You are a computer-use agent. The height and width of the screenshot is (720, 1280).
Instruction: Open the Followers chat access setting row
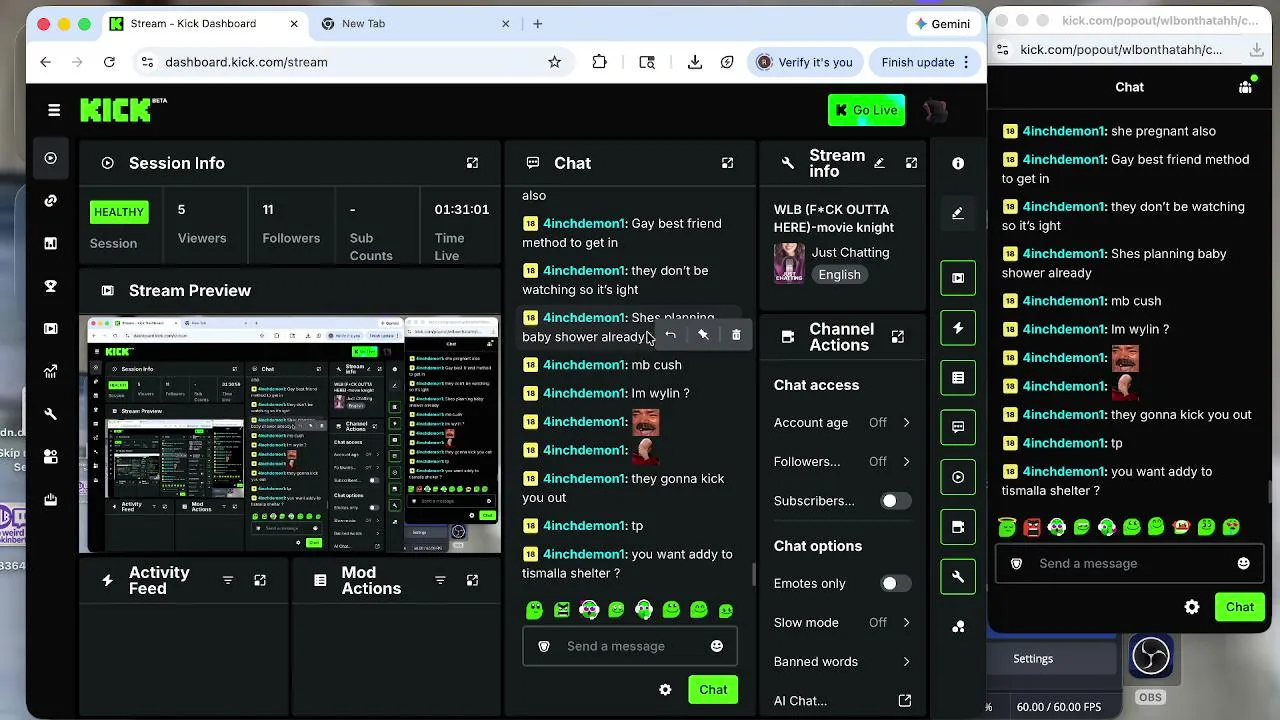(x=842, y=462)
